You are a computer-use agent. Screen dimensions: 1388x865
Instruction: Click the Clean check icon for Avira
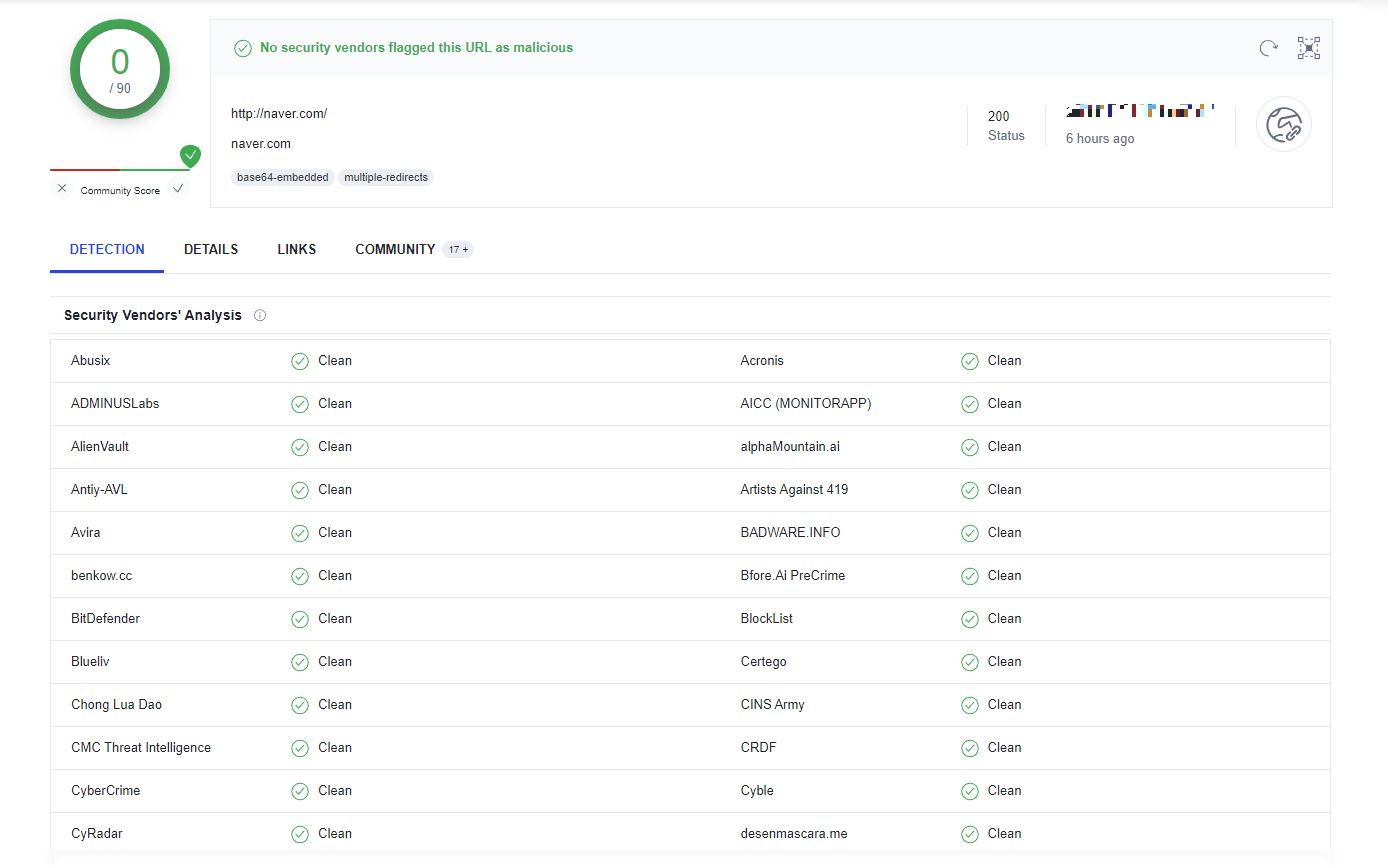(x=300, y=533)
